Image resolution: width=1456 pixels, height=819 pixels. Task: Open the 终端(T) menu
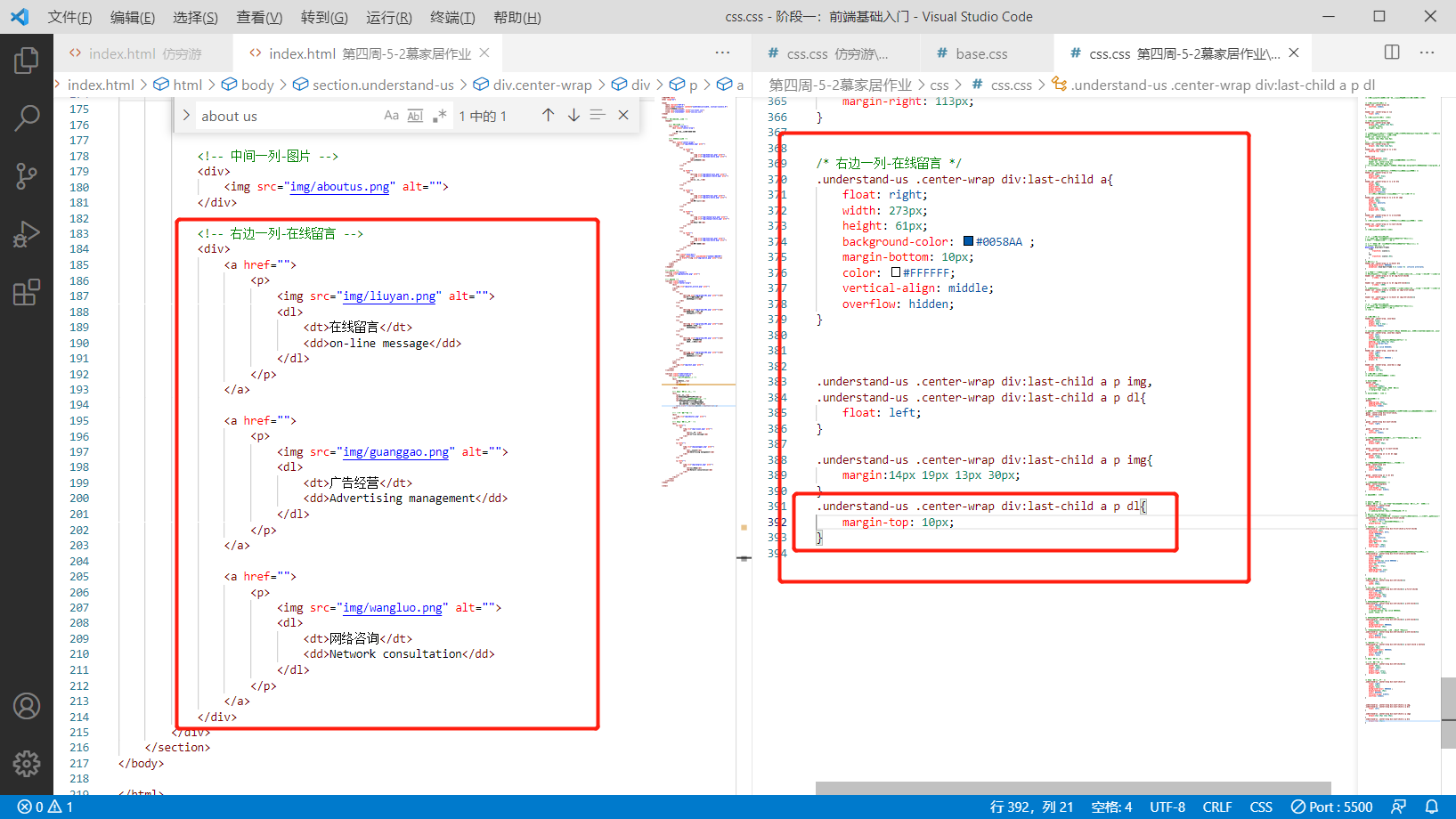[452, 17]
